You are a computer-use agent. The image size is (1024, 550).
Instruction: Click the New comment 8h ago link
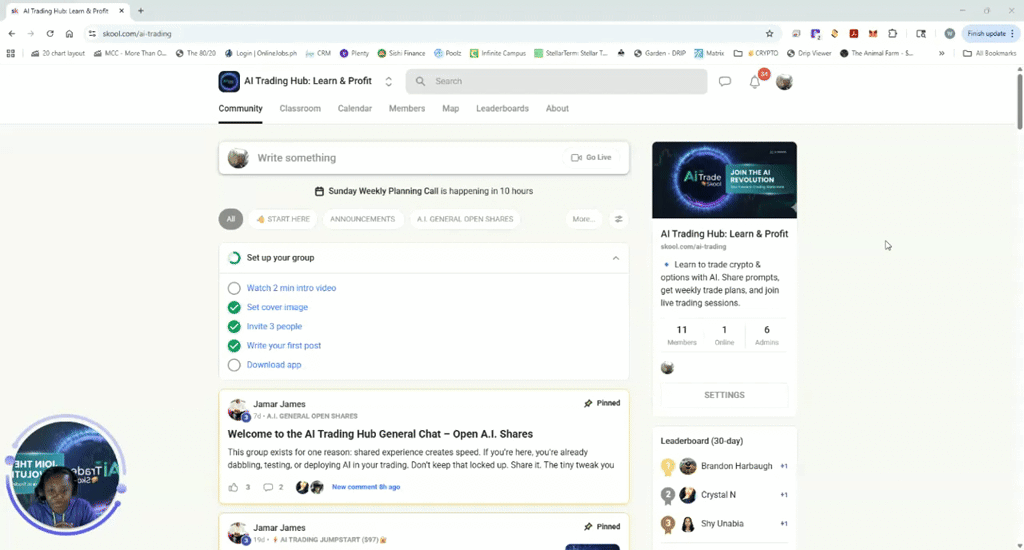click(366, 487)
